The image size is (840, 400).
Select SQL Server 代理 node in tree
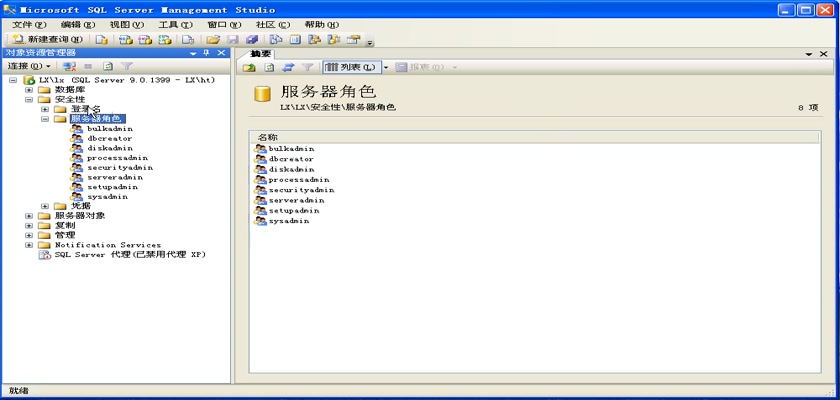pyautogui.click(x=130, y=254)
